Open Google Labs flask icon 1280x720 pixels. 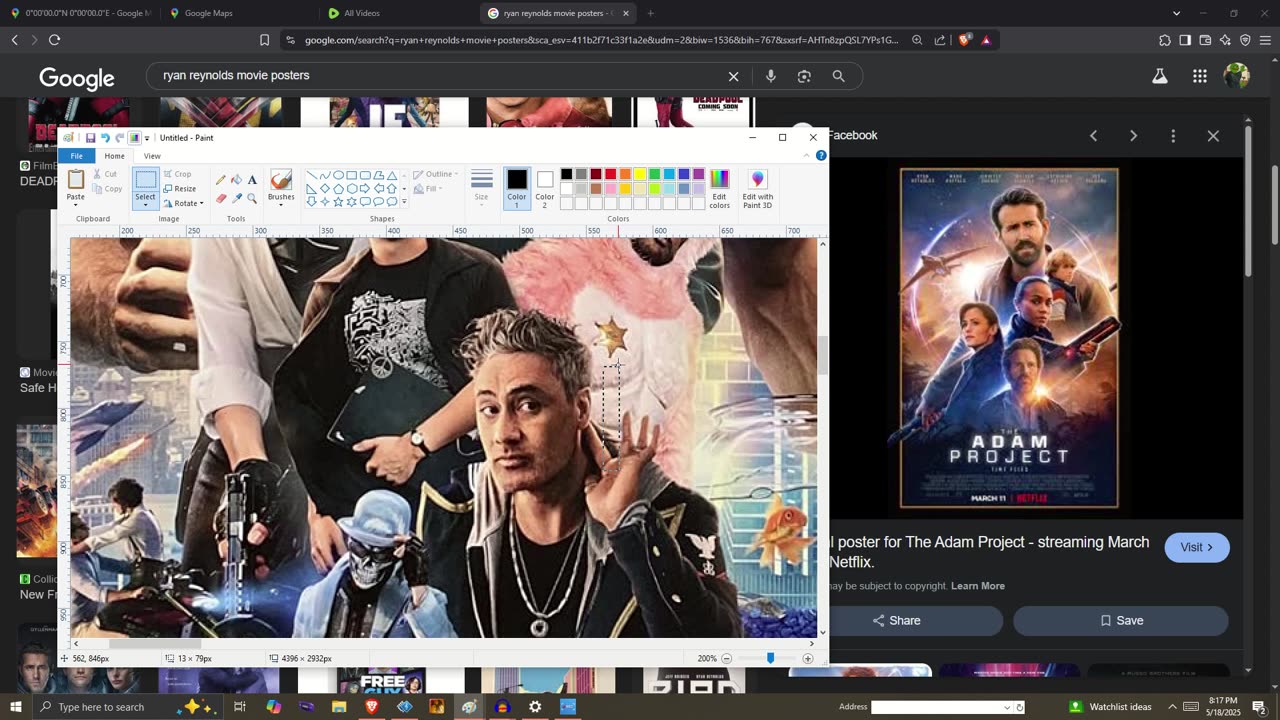click(x=1160, y=76)
